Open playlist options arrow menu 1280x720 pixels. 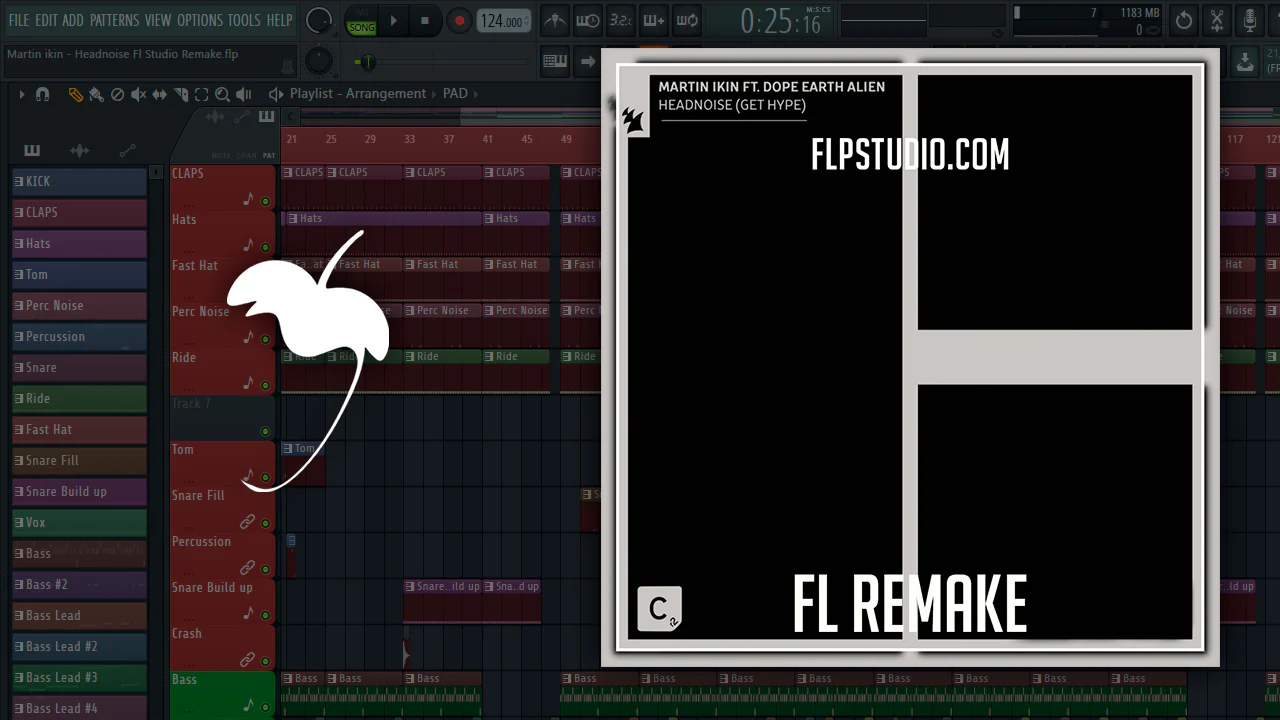point(21,94)
